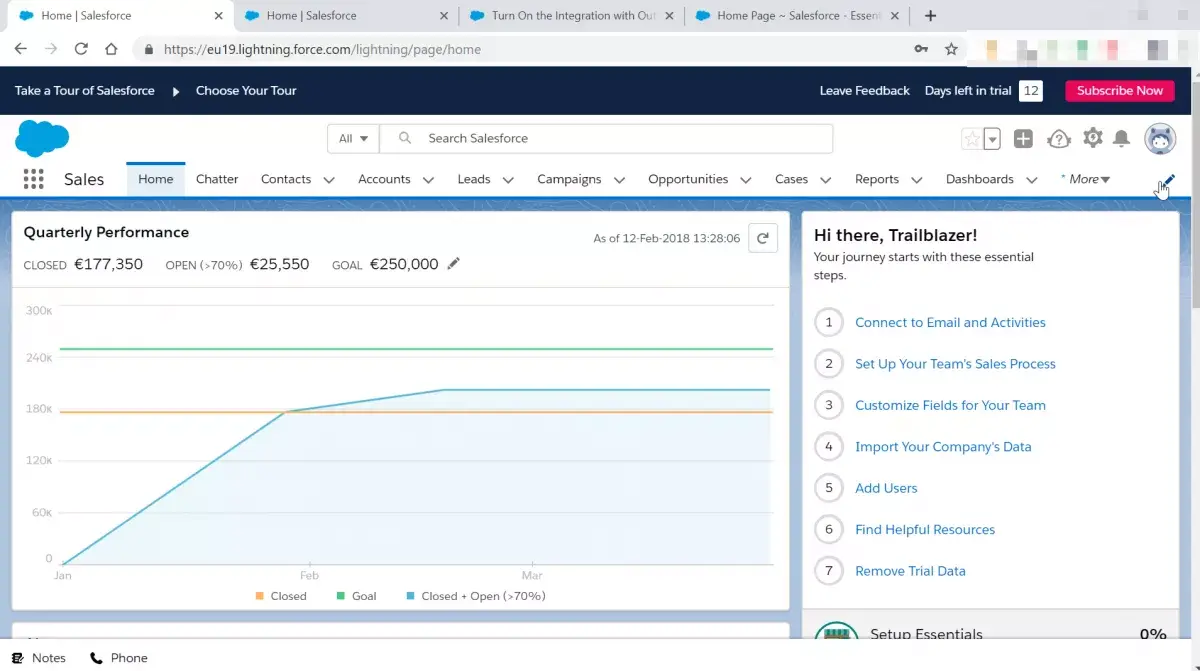The height and width of the screenshot is (671, 1200).
Task: Click the browser address bar URL
Action: pos(322,49)
